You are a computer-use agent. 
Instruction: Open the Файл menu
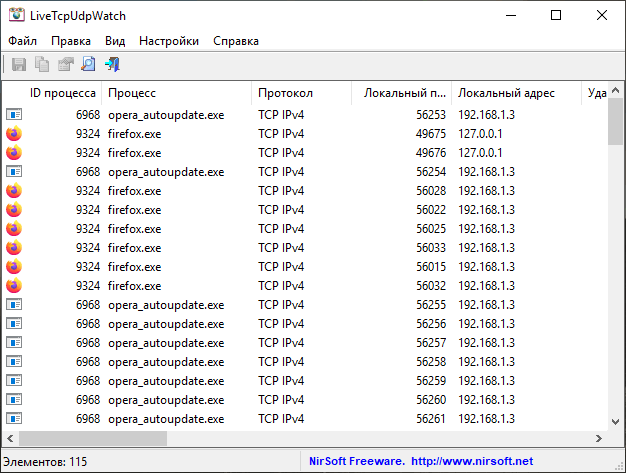click(x=22, y=41)
